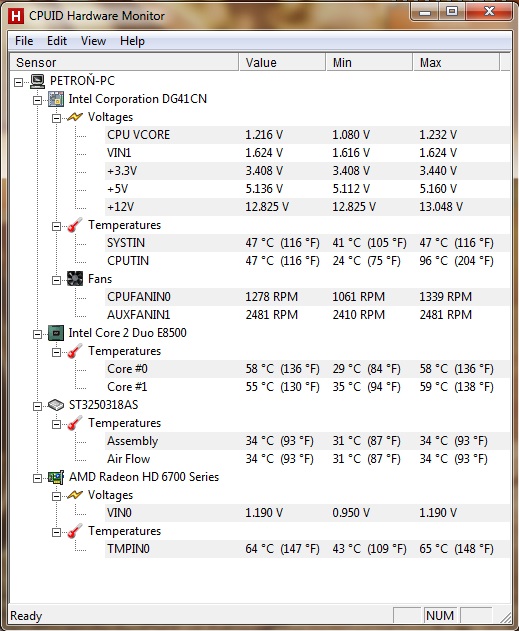The width and height of the screenshot is (519, 631).
Task: Collapse the Fans group
Action: (56, 280)
